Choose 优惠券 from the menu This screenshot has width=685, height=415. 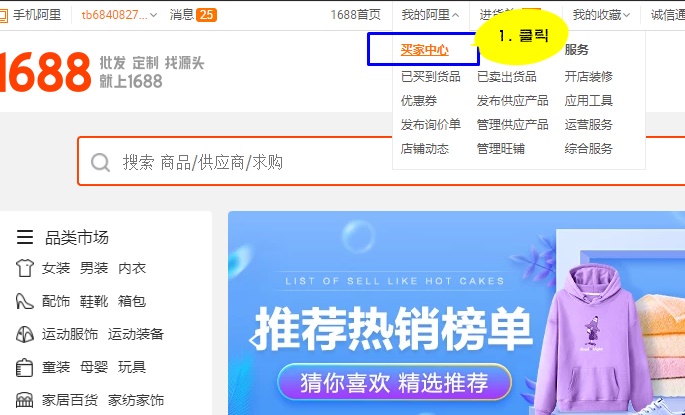click(419, 101)
